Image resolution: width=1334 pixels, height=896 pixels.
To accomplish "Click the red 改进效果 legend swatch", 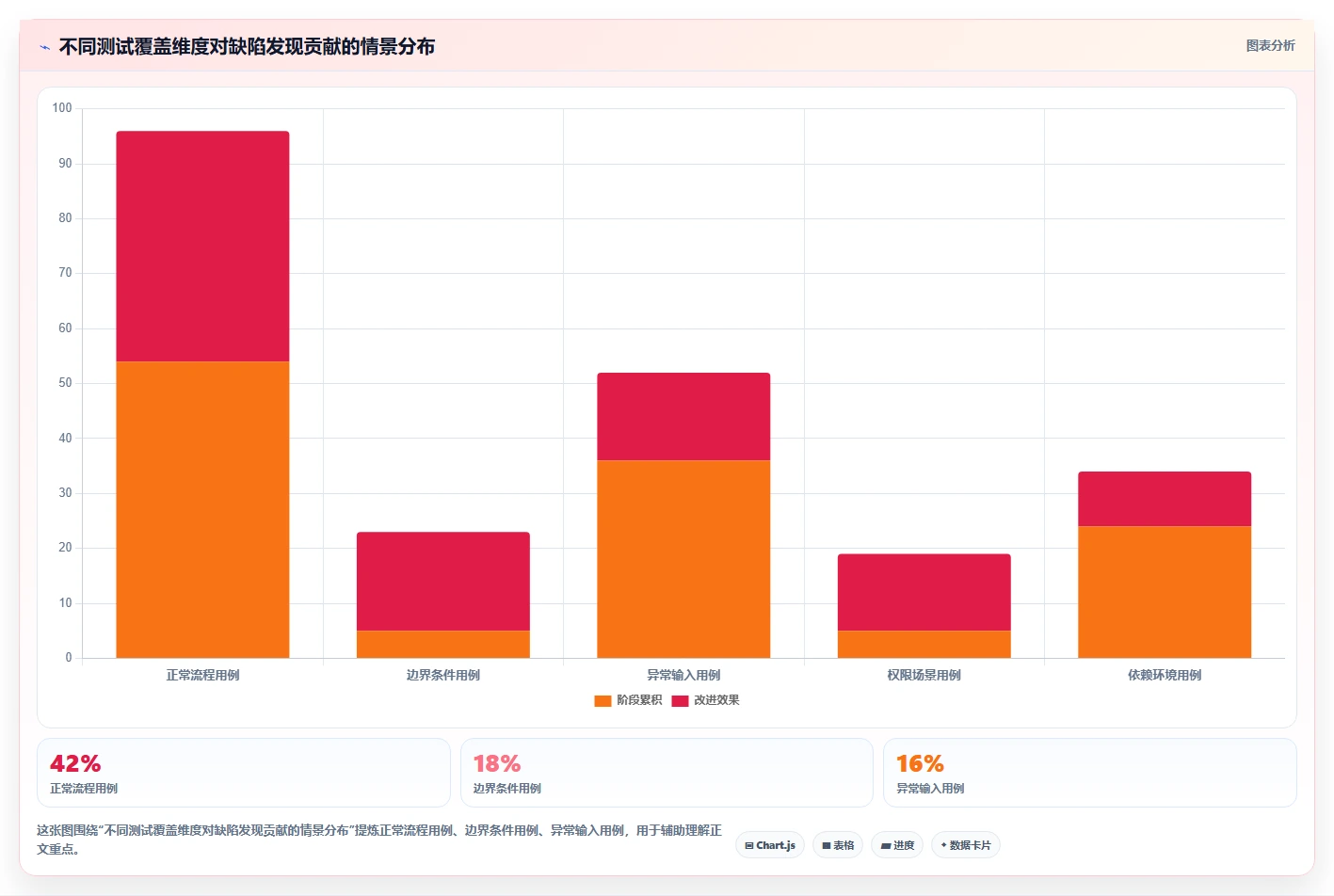I will pos(680,700).
